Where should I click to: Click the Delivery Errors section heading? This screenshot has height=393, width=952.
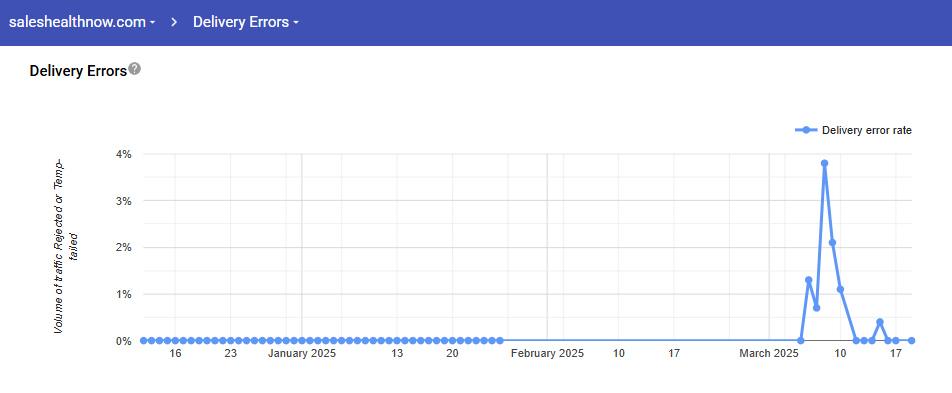pos(78,71)
